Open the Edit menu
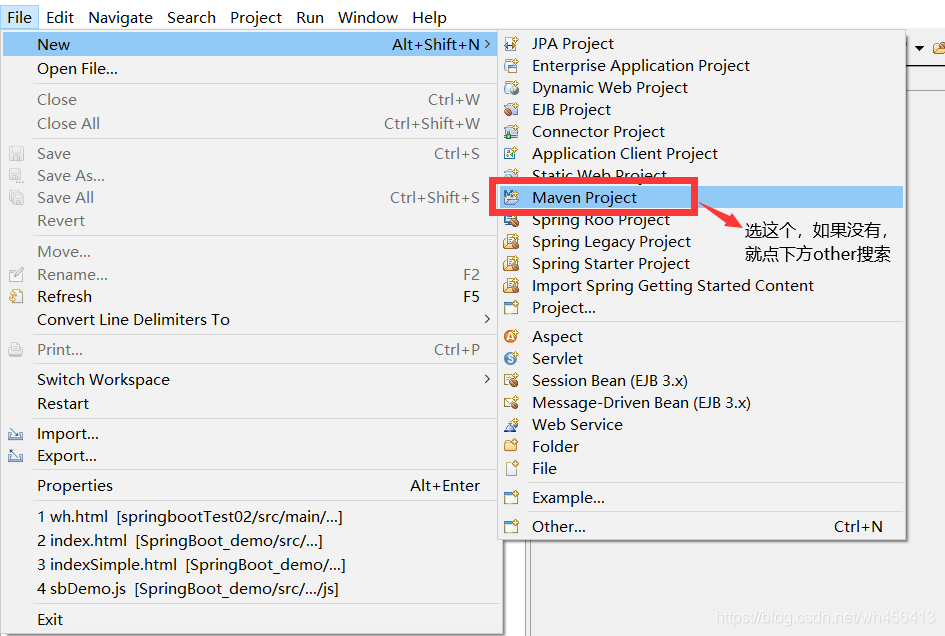 [60, 17]
